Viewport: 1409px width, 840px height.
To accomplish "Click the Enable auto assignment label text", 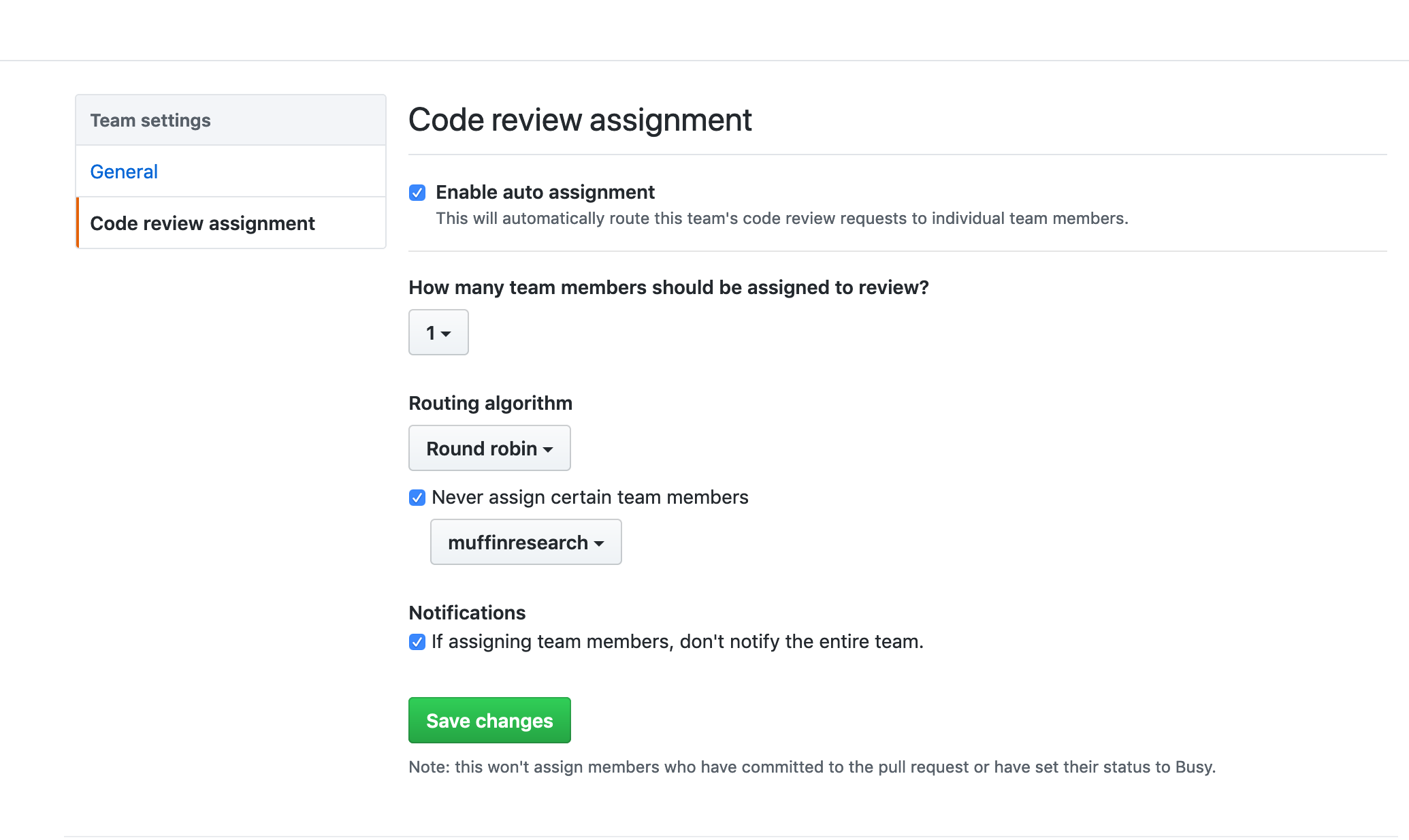I will [x=545, y=192].
